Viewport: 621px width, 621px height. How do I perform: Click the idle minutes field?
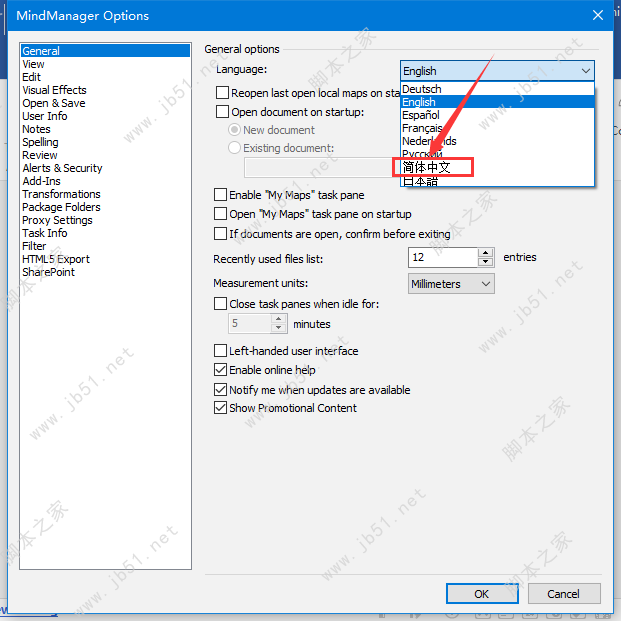pos(250,323)
